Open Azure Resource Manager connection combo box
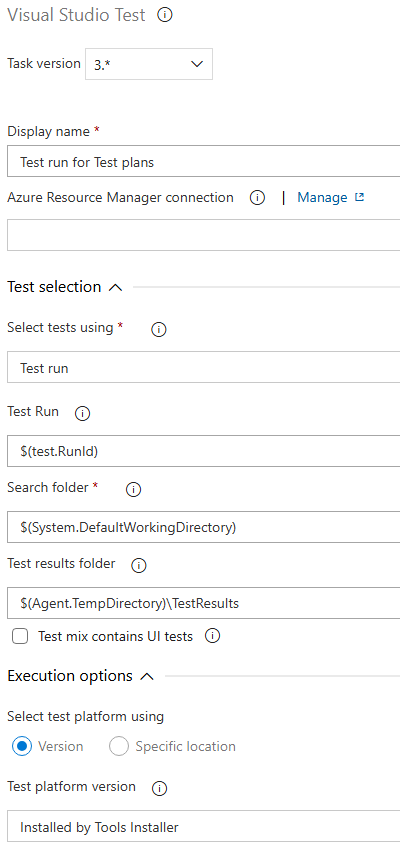The width and height of the screenshot is (400, 852). pos(204,235)
